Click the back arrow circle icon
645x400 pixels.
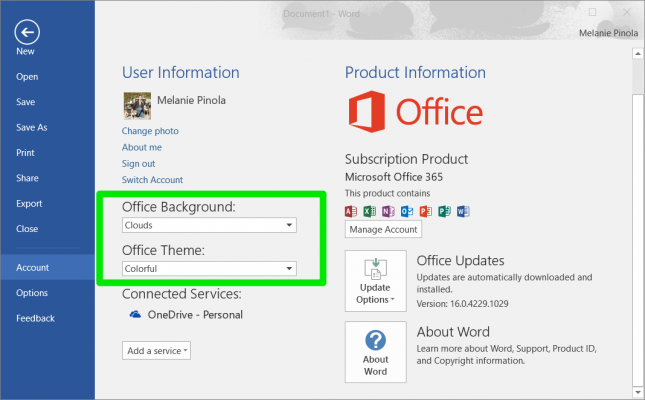coord(27,32)
